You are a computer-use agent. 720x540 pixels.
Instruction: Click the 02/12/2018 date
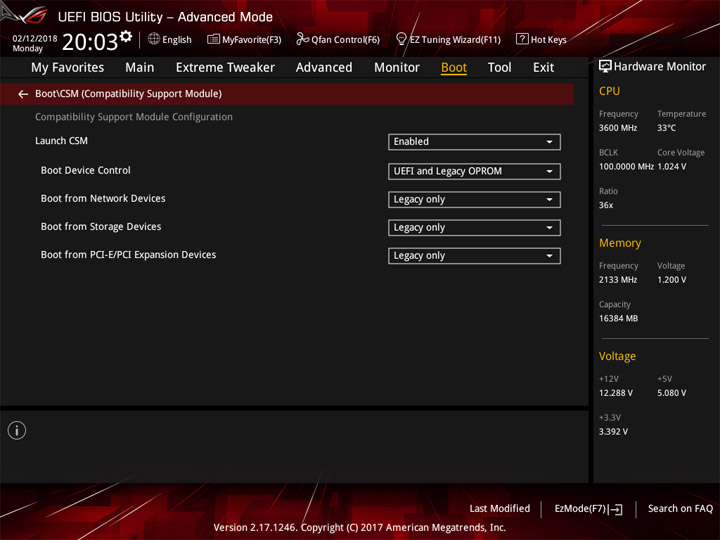[35, 39]
